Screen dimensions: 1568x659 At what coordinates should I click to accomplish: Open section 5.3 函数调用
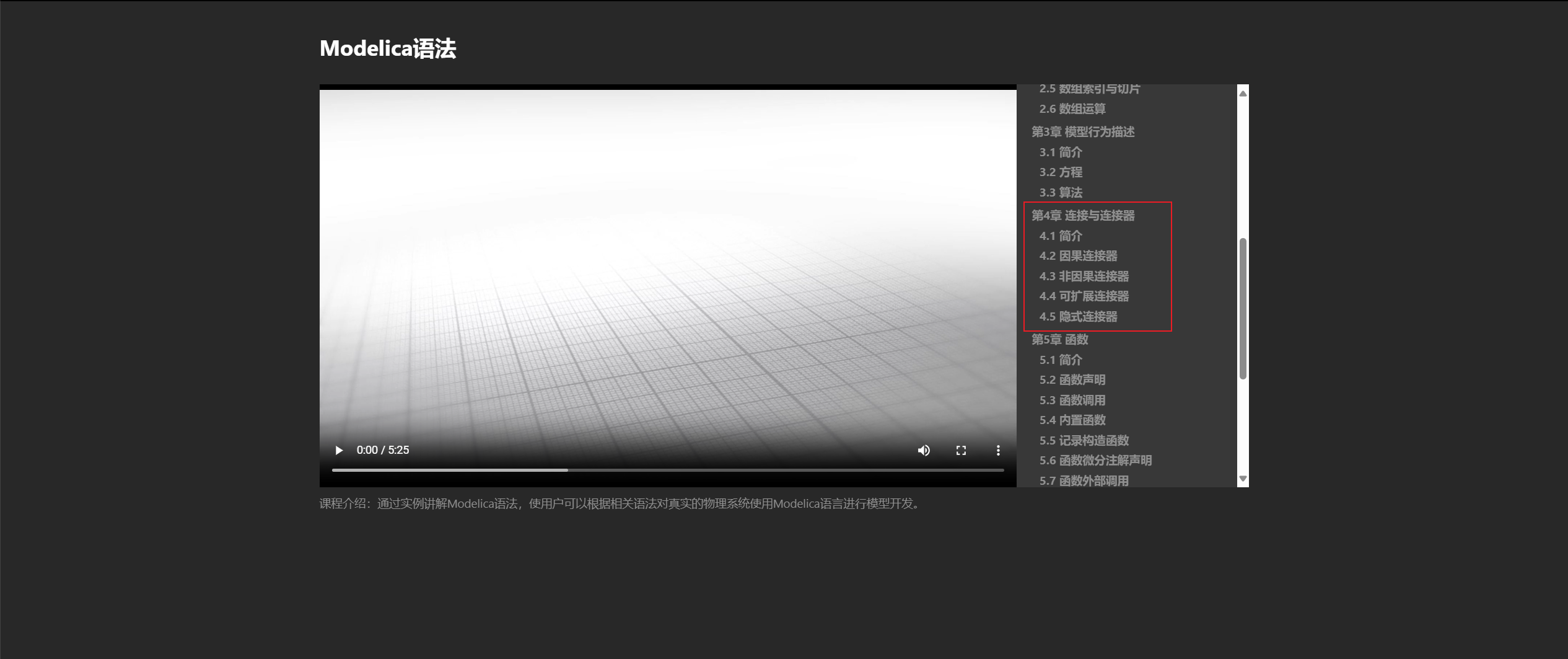tap(1072, 400)
